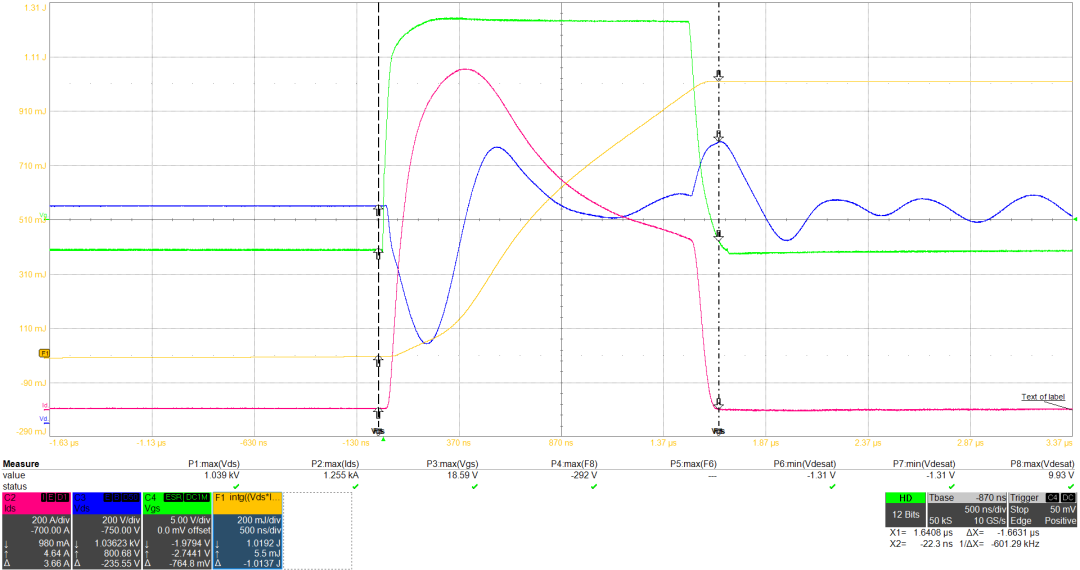This screenshot has height=570, width=1080.
Task: Click the 1.039 kV measurement value
Action: click(222, 475)
